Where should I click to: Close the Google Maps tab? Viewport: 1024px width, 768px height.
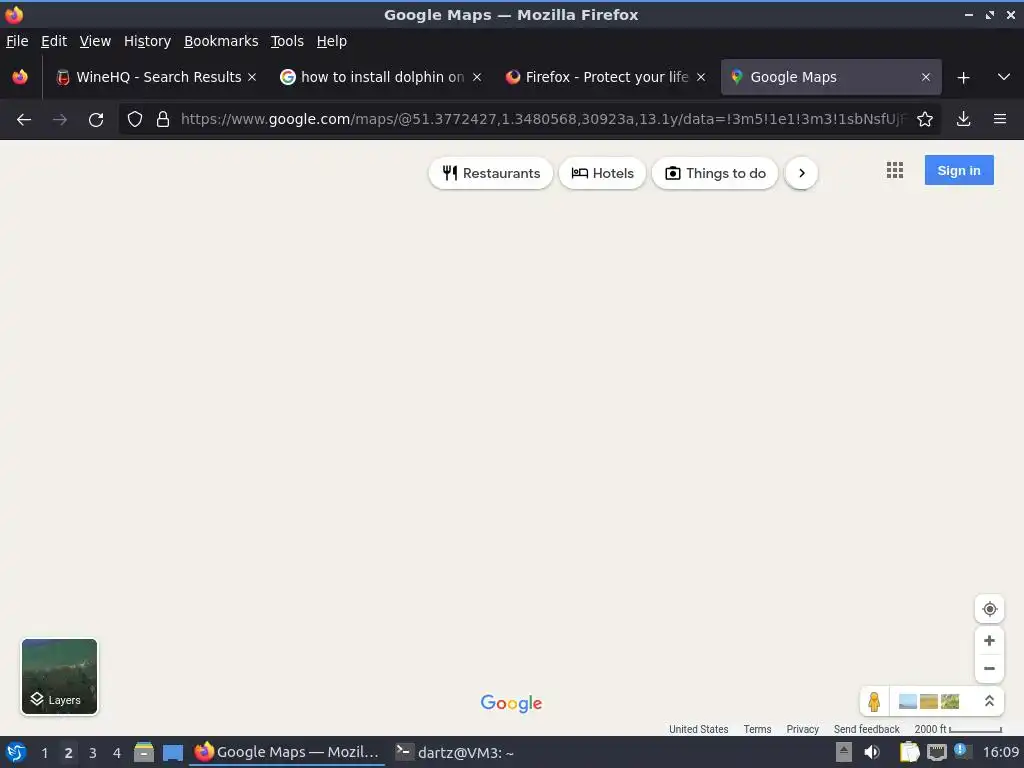[x=925, y=77]
